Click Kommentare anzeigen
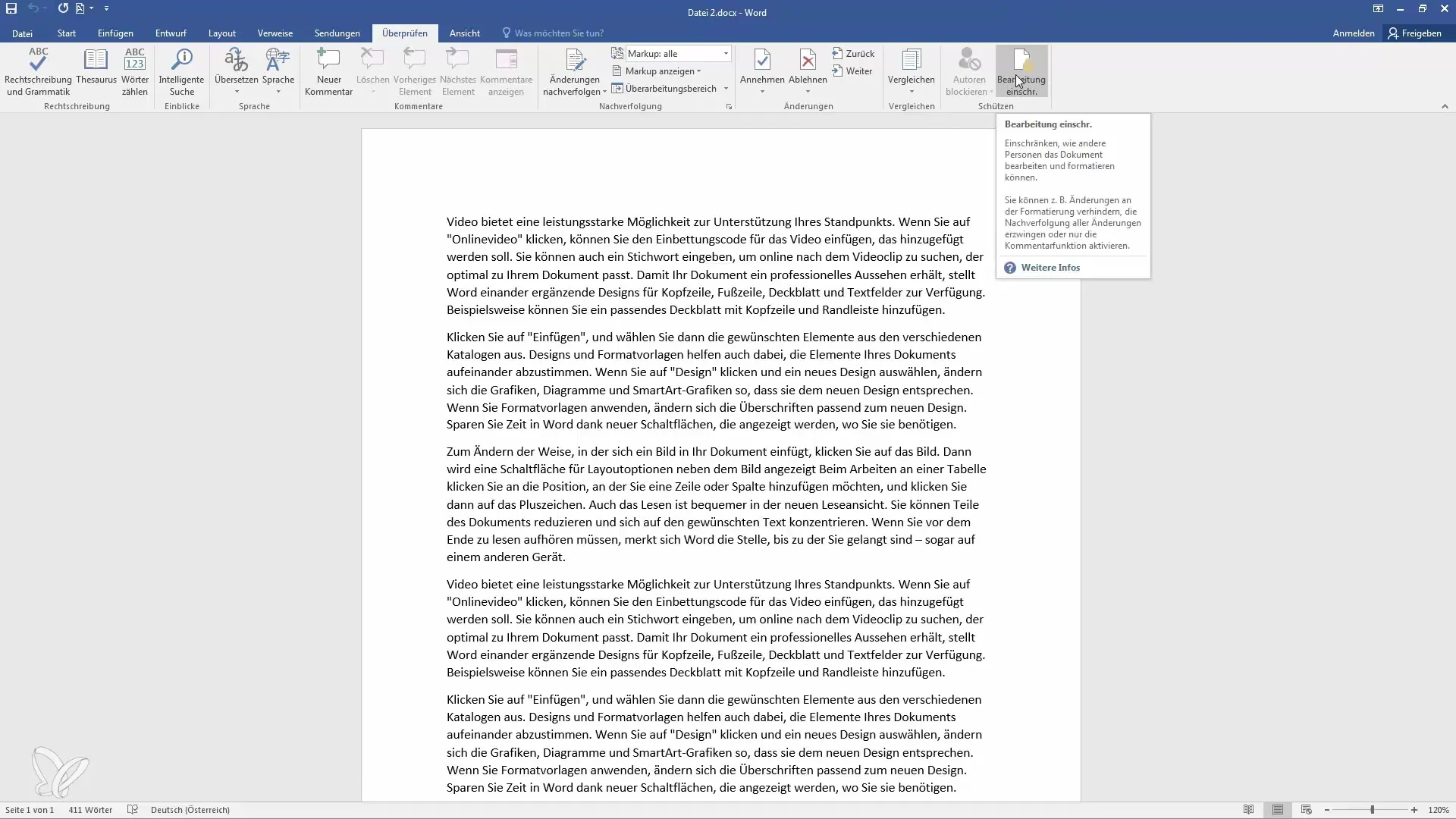This screenshot has width=1456, height=819. coord(506,71)
